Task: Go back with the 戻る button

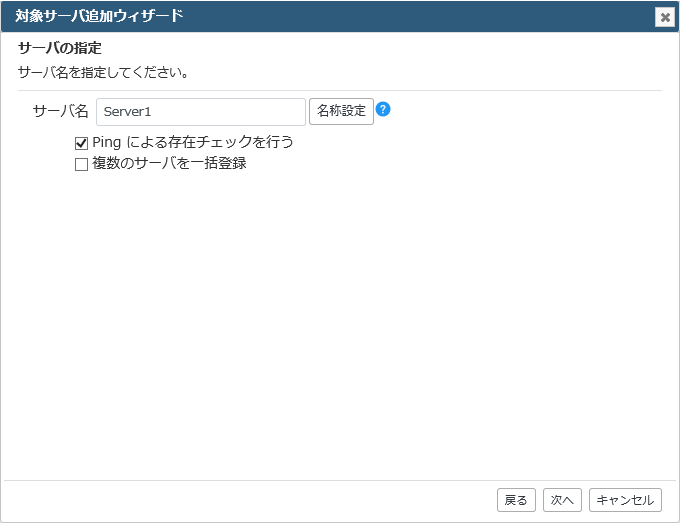Action: coord(516,500)
